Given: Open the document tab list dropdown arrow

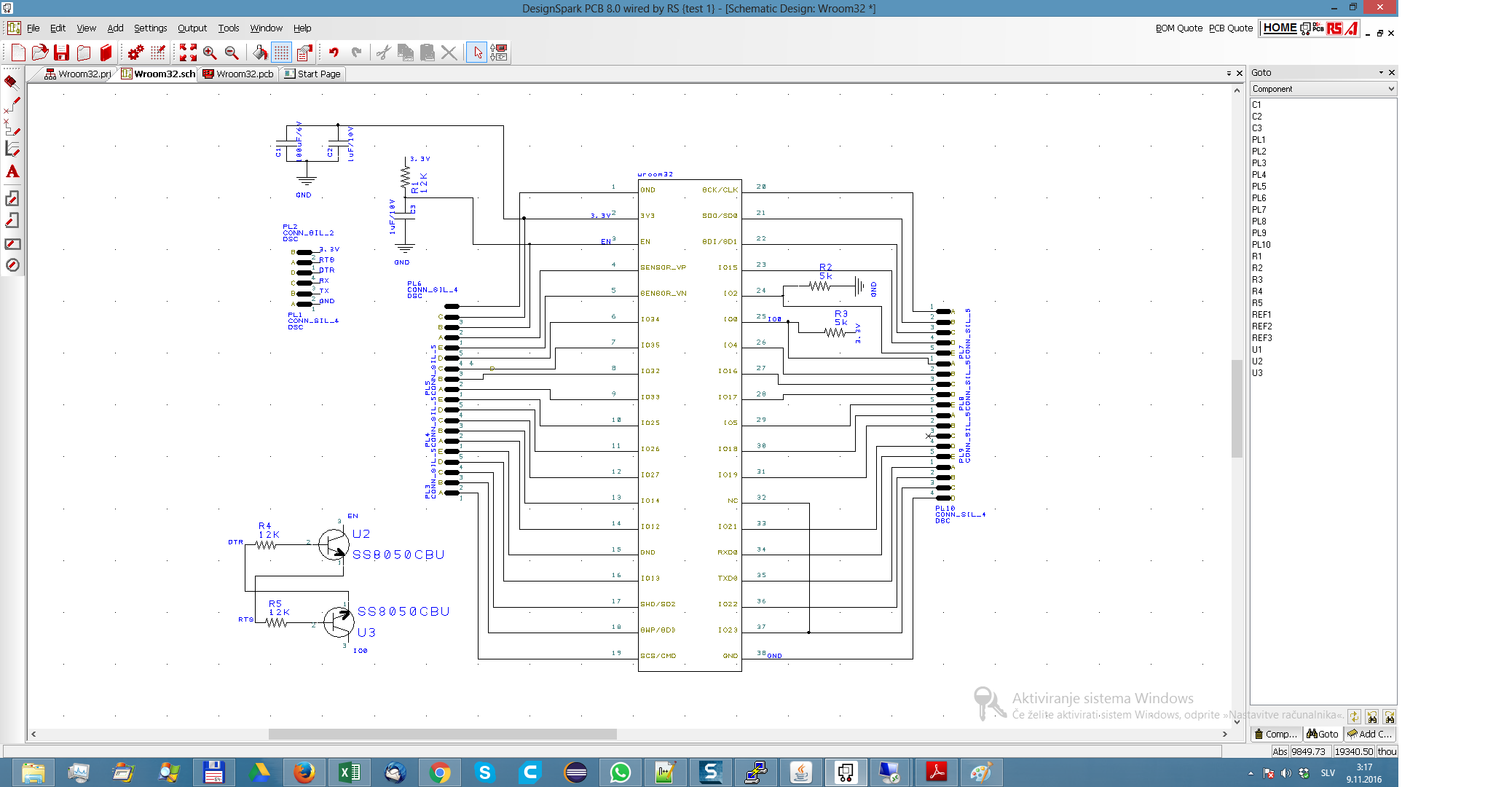Looking at the screenshot, I should [1229, 74].
